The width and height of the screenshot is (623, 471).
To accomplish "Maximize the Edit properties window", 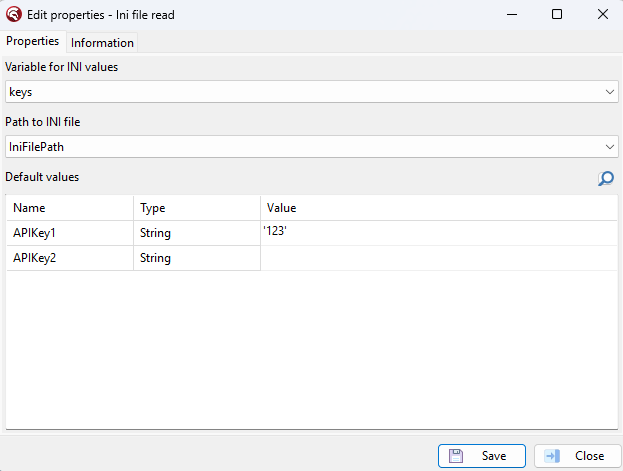I will pos(557,15).
